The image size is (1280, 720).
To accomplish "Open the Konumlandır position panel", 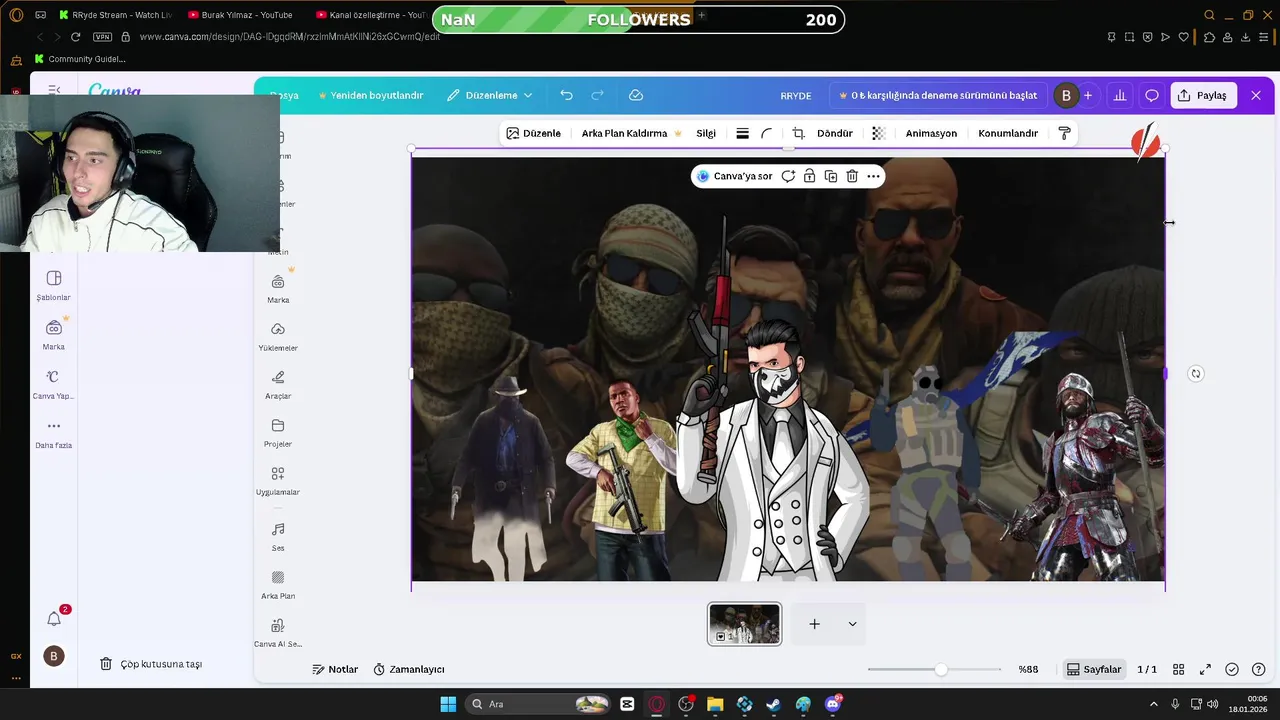I will [x=1008, y=133].
